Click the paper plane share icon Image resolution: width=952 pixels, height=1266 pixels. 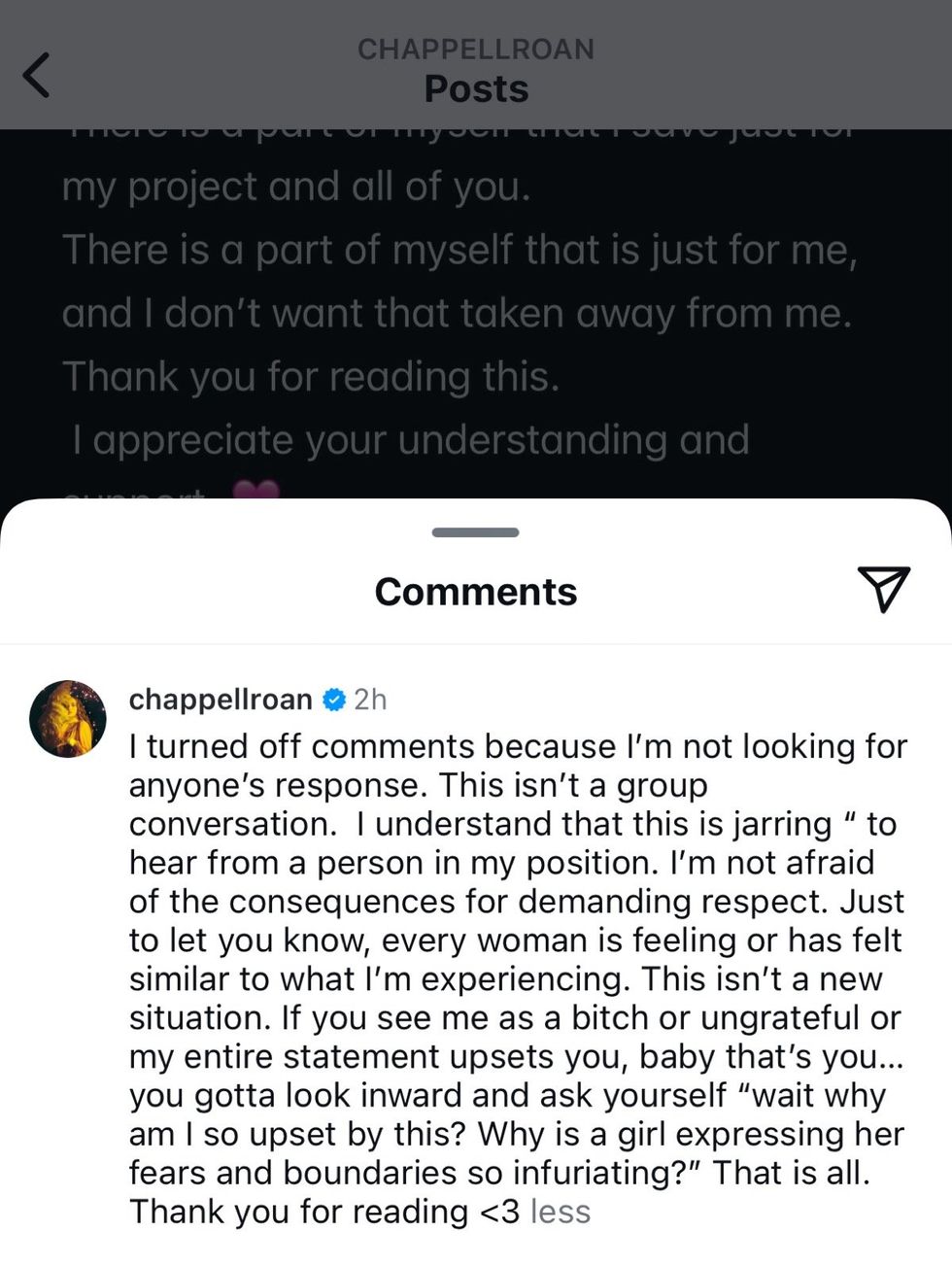883,589
